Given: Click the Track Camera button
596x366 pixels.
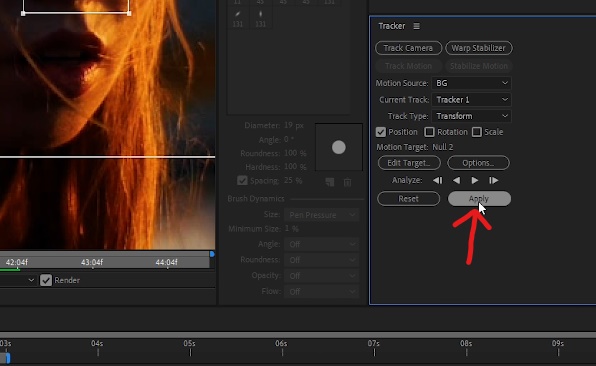Looking at the screenshot, I should [x=408, y=48].
